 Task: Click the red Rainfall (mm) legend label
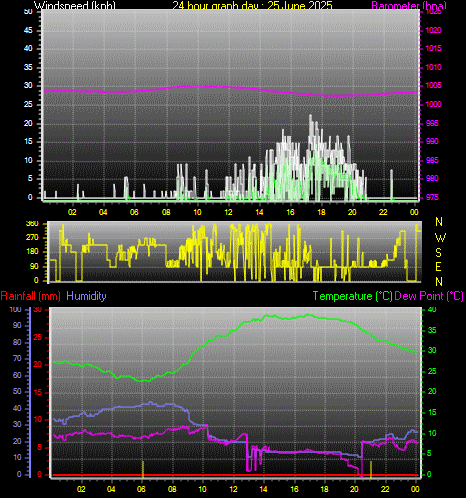click(x=31, y=296)
